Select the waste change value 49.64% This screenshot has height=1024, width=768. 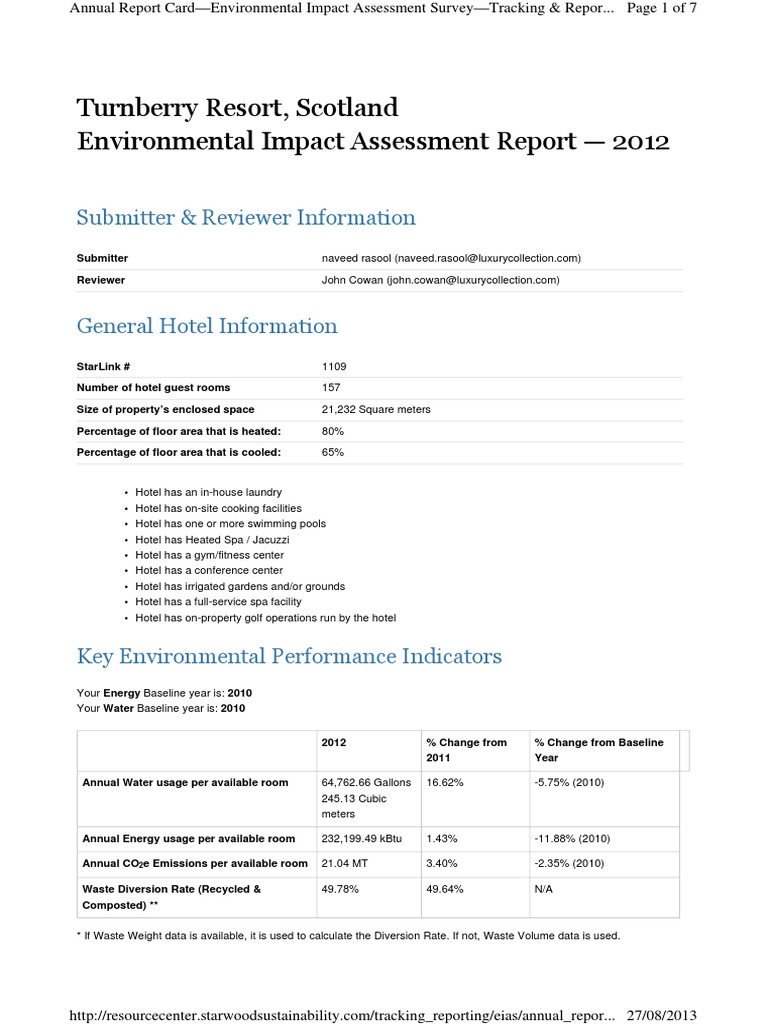pos(445,889)
